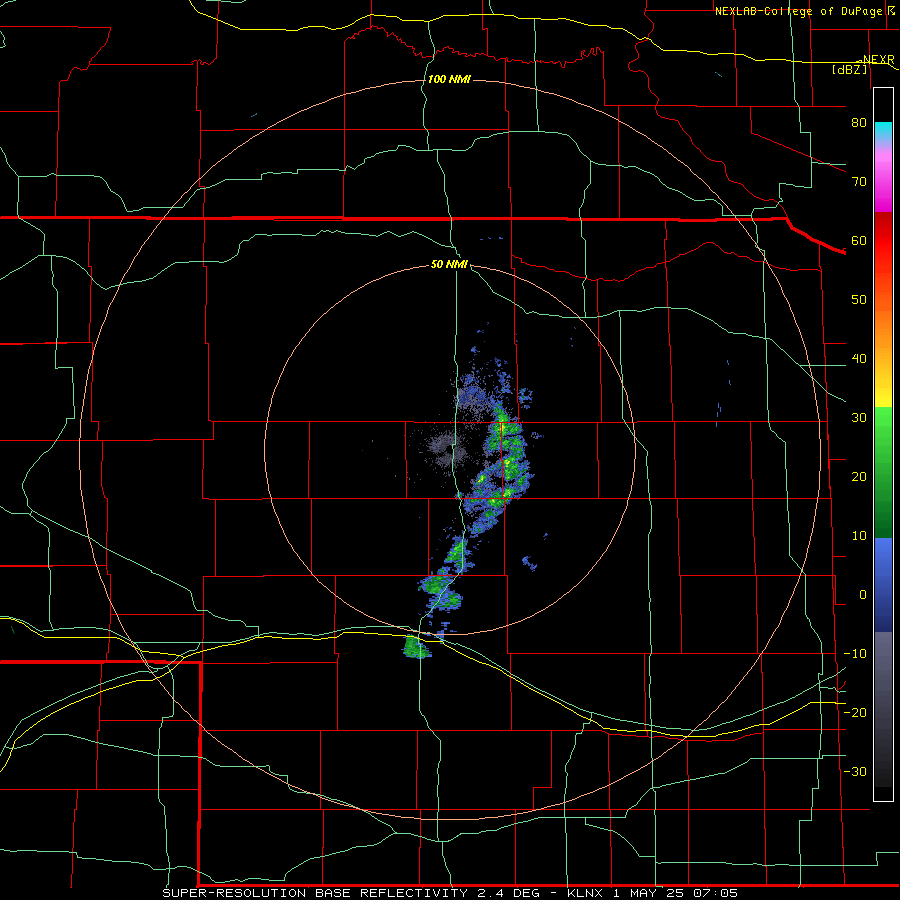The image size is (900, 900).
Task: Click the product caption "SUPER-RESOLUTION BASE REFLECTIVITY 2.4 DEG - KLNX"
Action: [x=383, y=893]
